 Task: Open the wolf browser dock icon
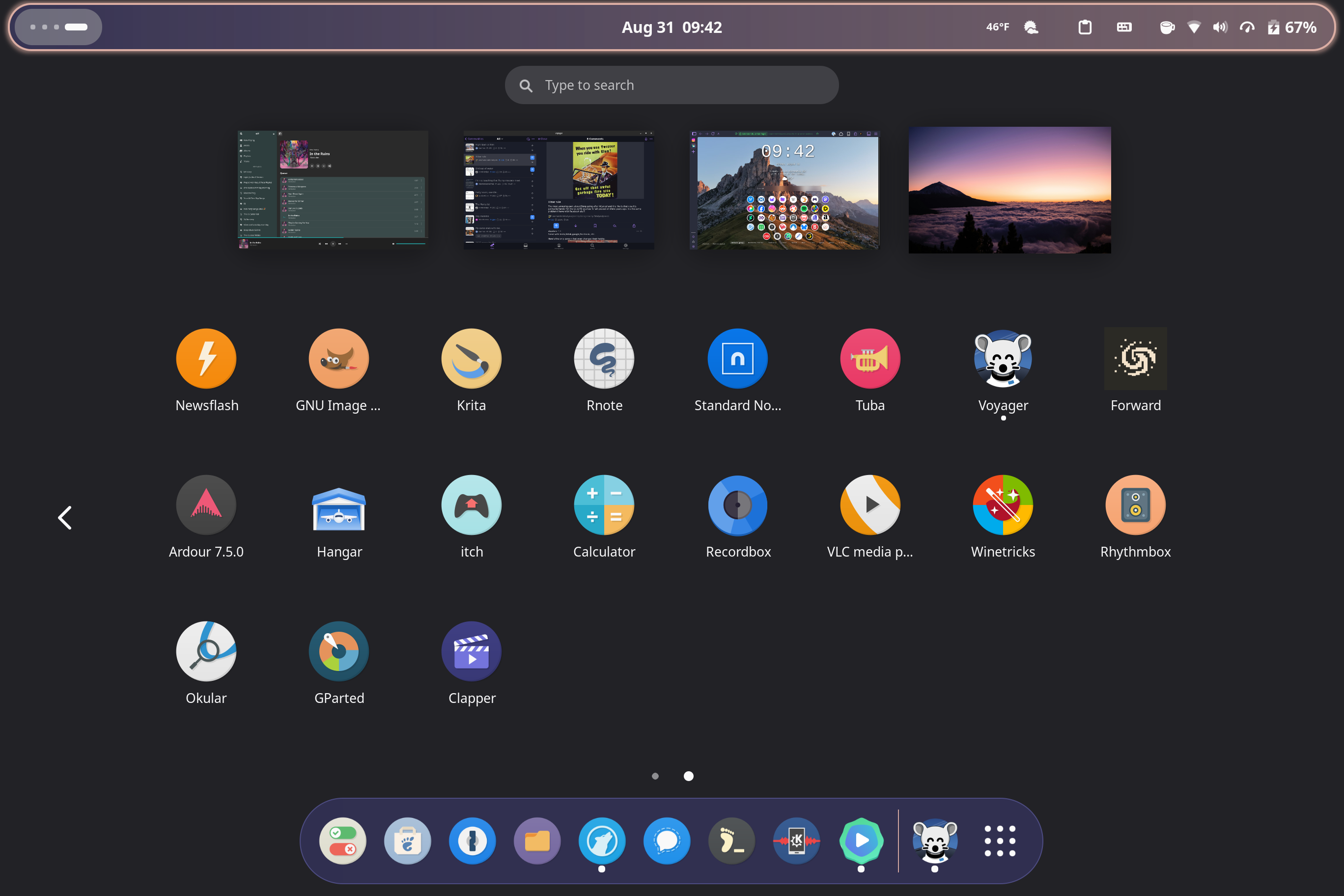pos(602,840)
